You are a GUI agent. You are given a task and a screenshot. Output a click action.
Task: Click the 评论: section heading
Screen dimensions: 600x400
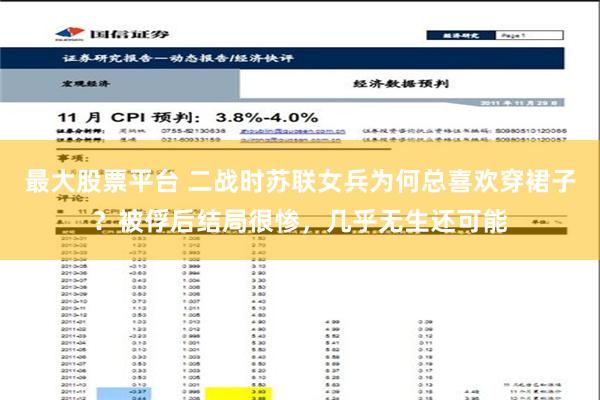(x=73, y=198)
